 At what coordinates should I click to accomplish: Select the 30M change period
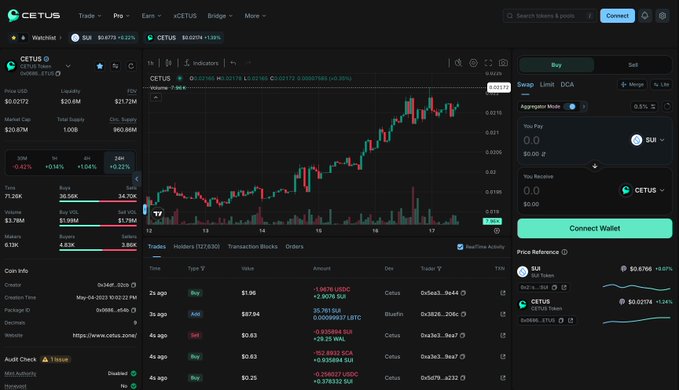[x=22, y=162]
